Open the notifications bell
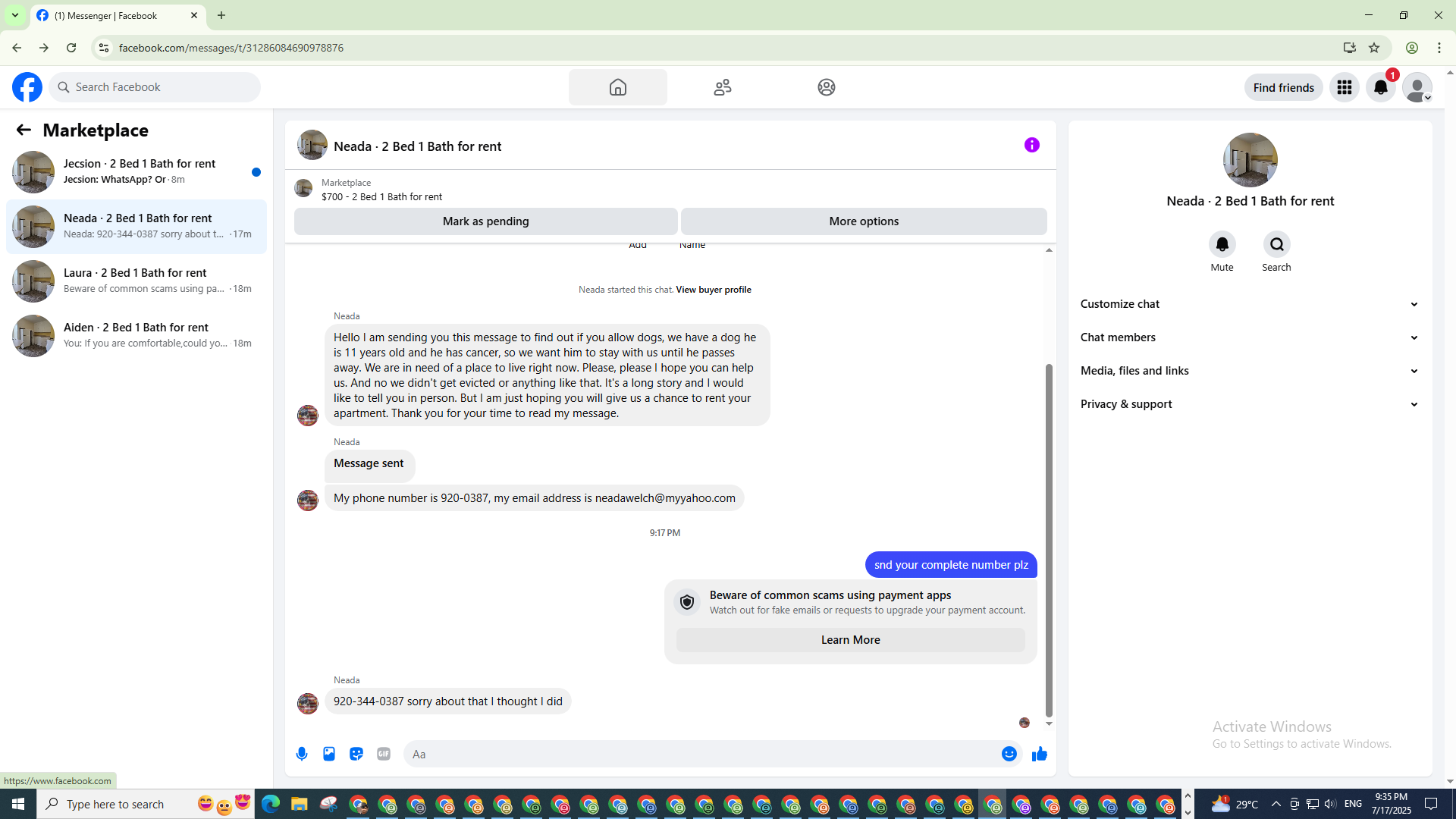1456x819 pixels. (x=1381, y=87)
